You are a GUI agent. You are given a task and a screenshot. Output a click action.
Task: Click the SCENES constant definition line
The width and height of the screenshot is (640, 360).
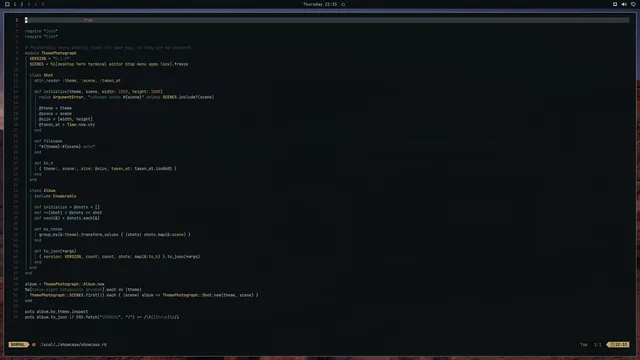coord(109,64)
